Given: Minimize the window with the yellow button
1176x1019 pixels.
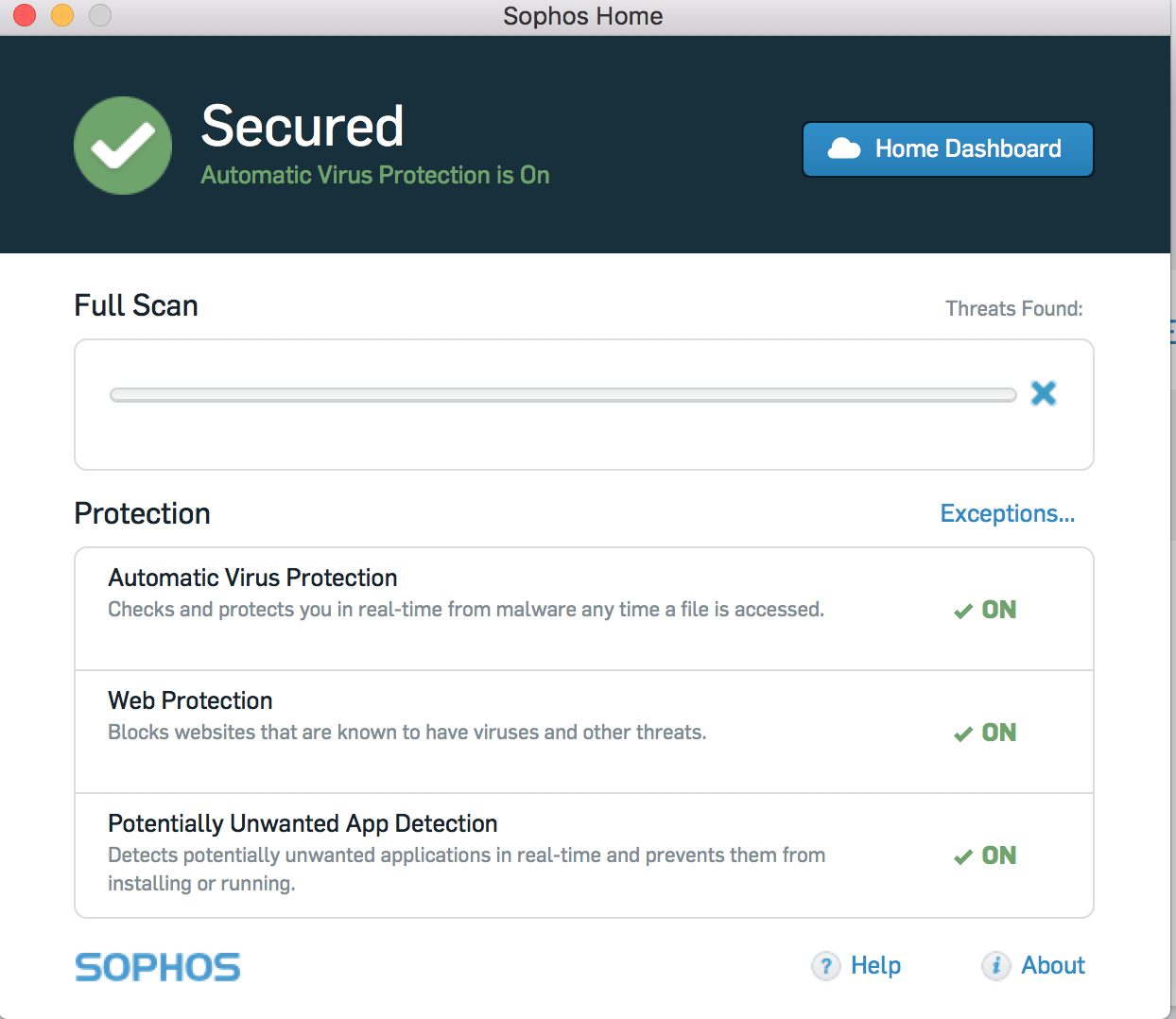Looking at the screenshot, I should [x=62, y=15].
